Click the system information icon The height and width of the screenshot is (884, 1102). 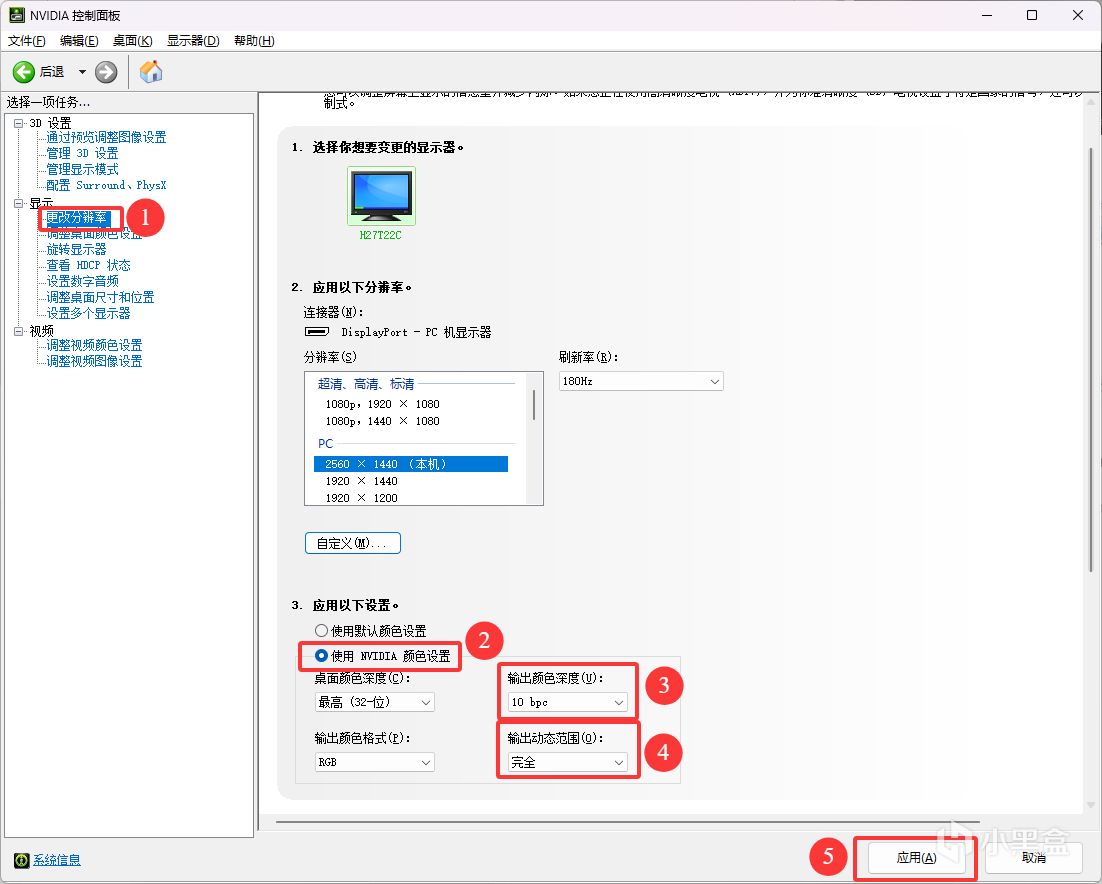tap(21, 859)
